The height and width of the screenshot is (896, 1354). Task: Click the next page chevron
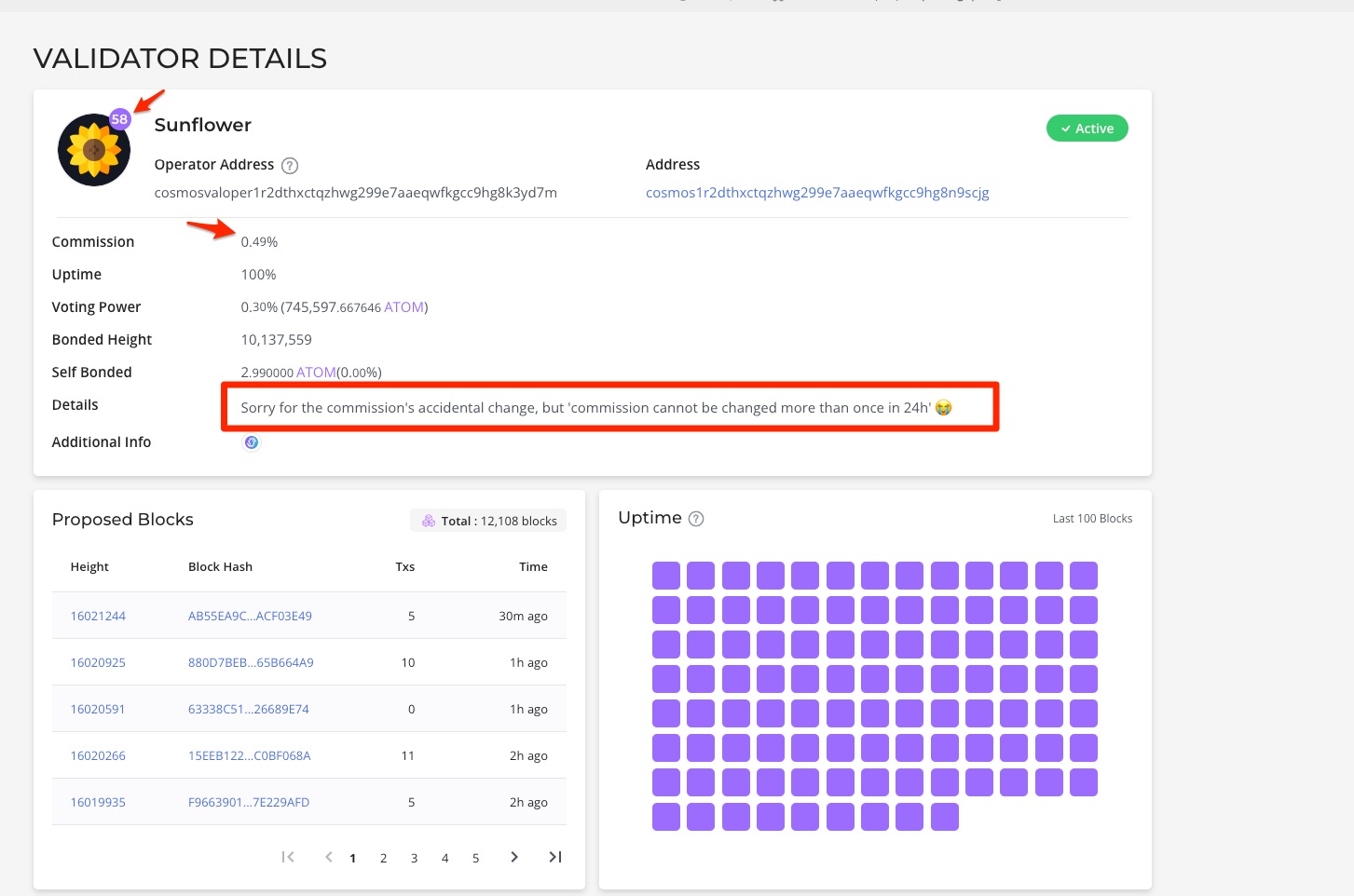(x=514, y=857)
